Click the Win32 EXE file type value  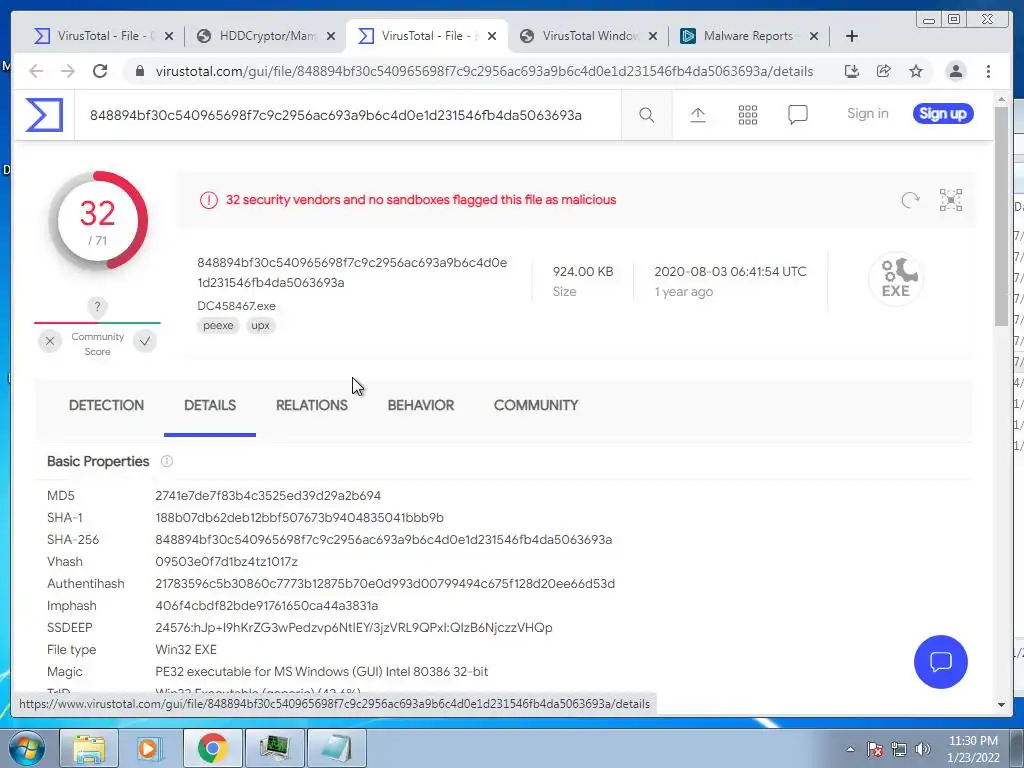pos(185,650)
